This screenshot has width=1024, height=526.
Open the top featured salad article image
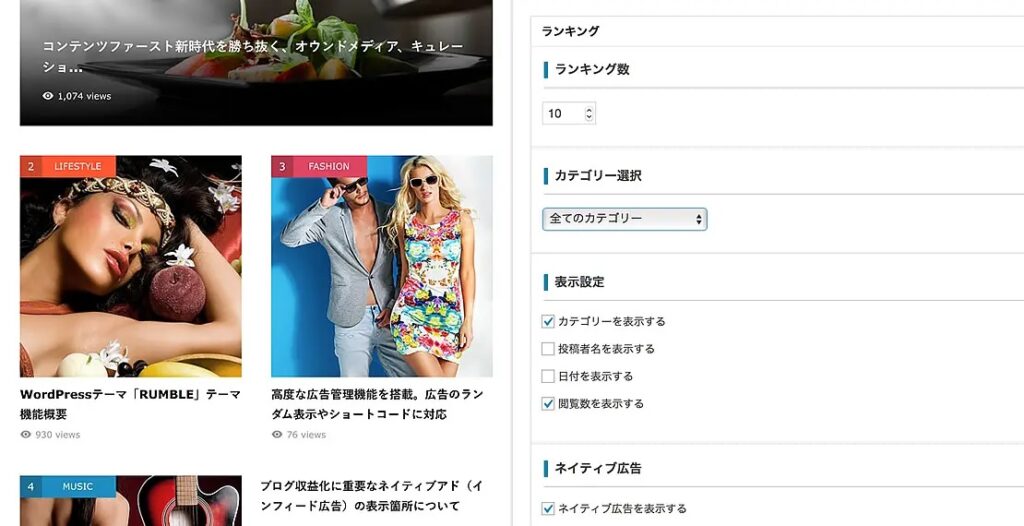coord(256,63)
